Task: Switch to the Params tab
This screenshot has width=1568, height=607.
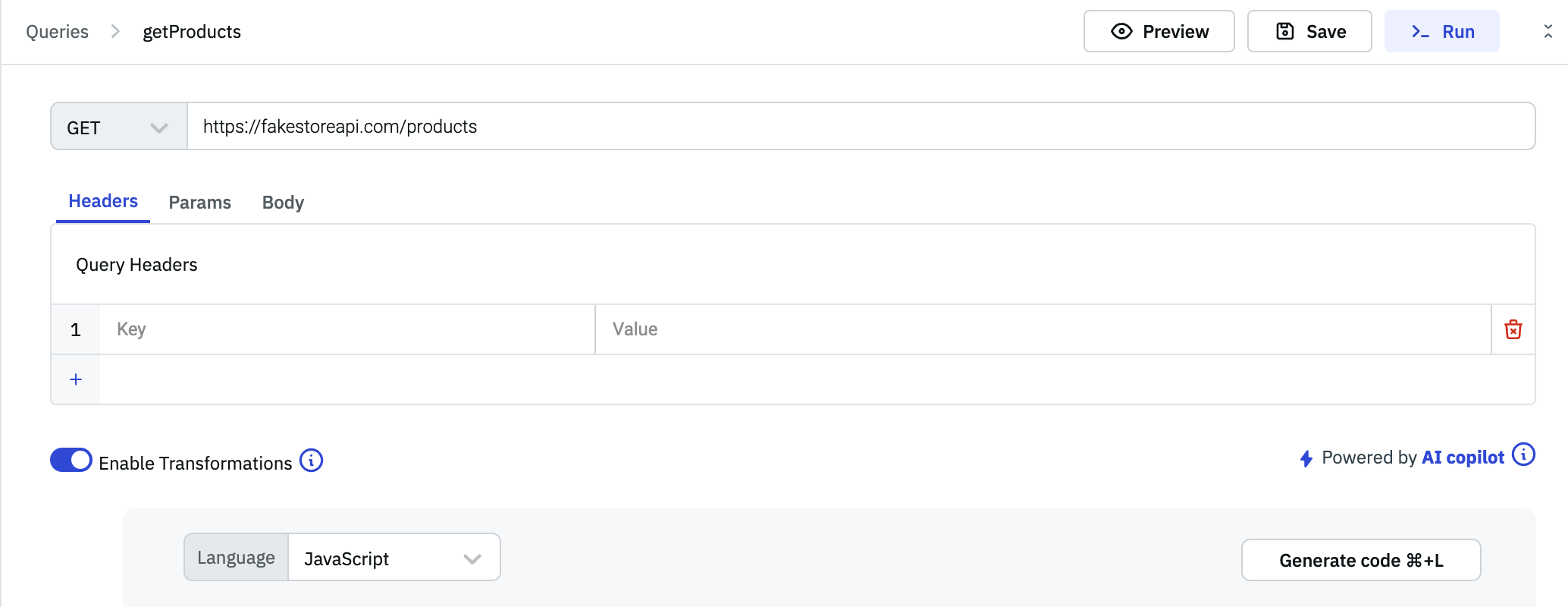Action: (199, 203)
